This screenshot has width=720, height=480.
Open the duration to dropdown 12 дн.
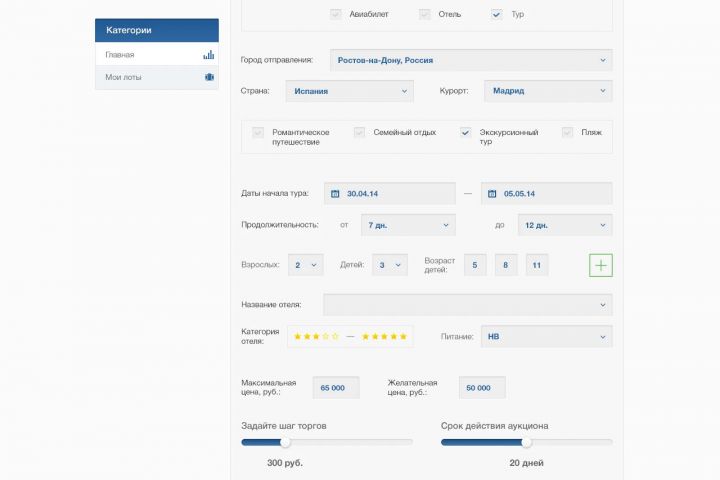tap(565, 225)
